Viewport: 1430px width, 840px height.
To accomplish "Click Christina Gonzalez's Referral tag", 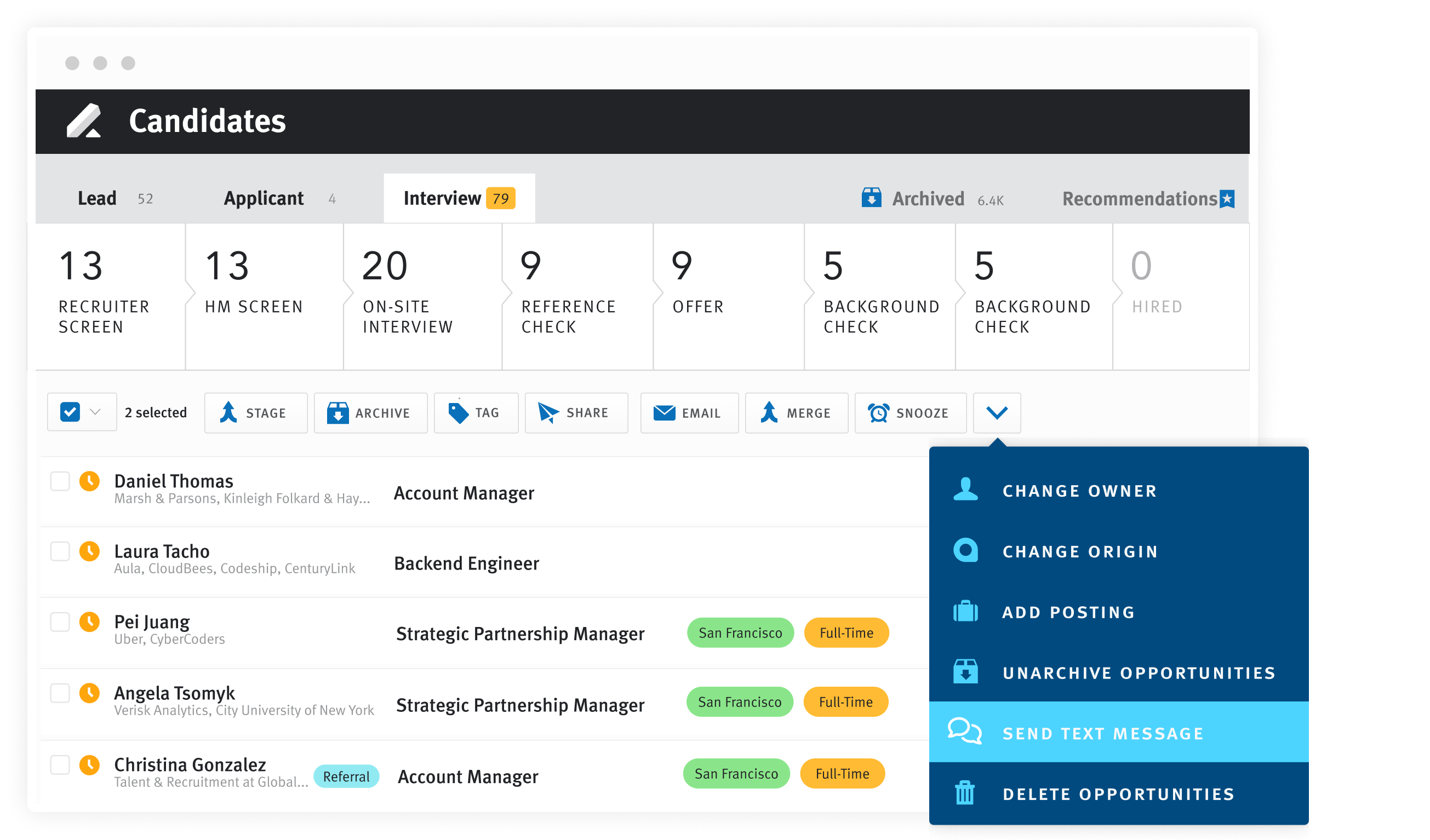I will click(346, 776).
